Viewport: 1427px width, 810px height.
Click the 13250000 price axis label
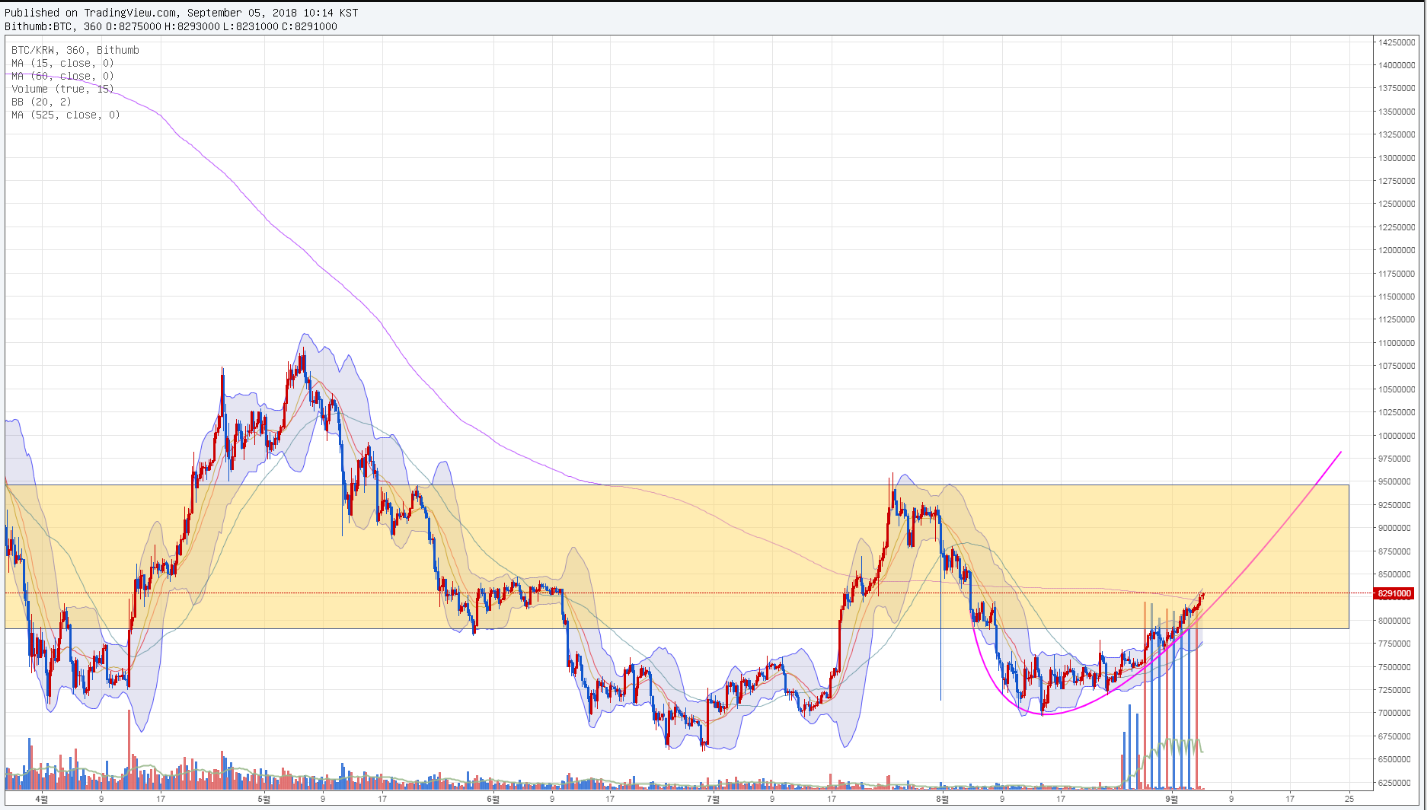point(1397,134)
